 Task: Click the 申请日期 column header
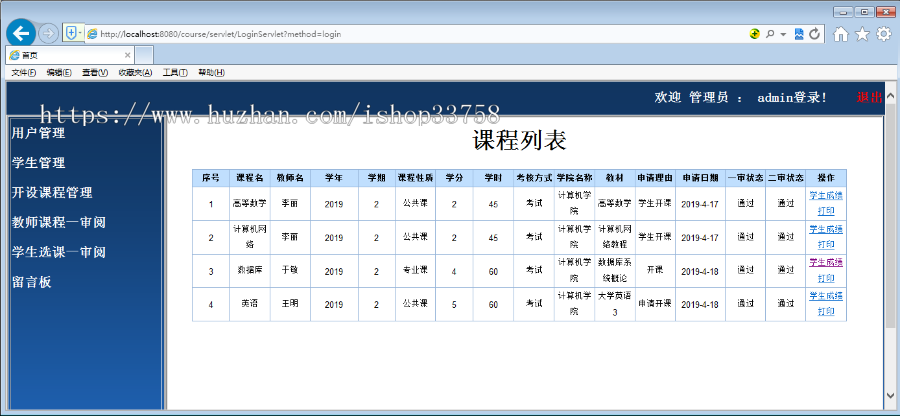click(x=700, y=178)
